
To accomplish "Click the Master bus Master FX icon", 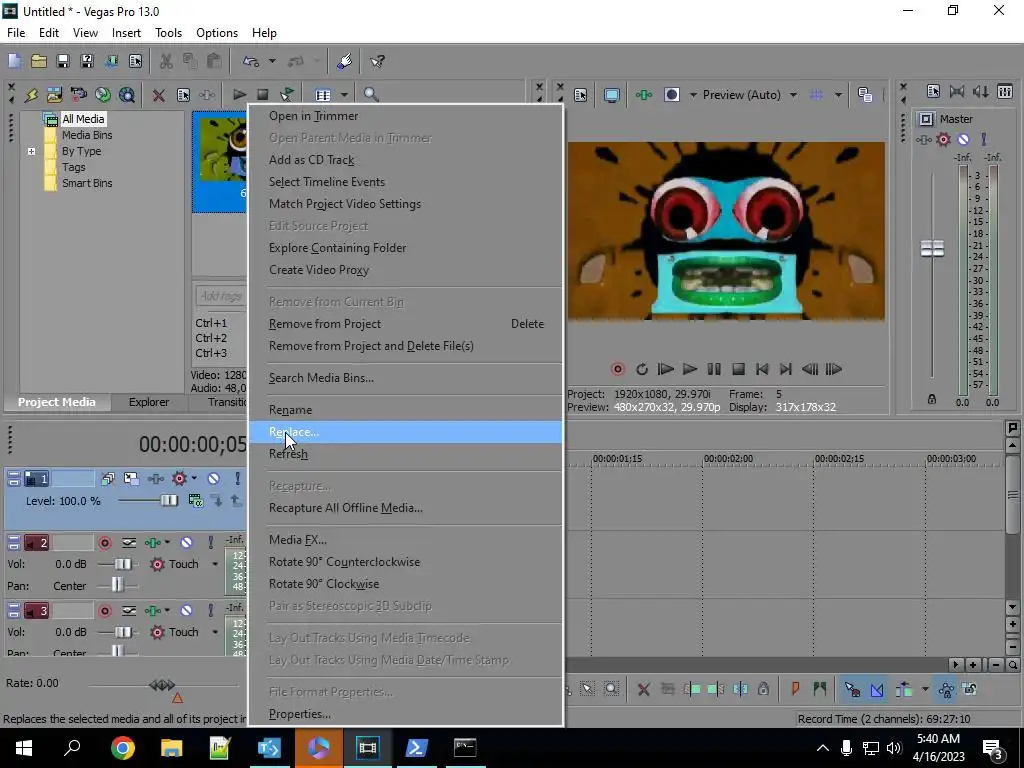I will [x=923, y=139].
